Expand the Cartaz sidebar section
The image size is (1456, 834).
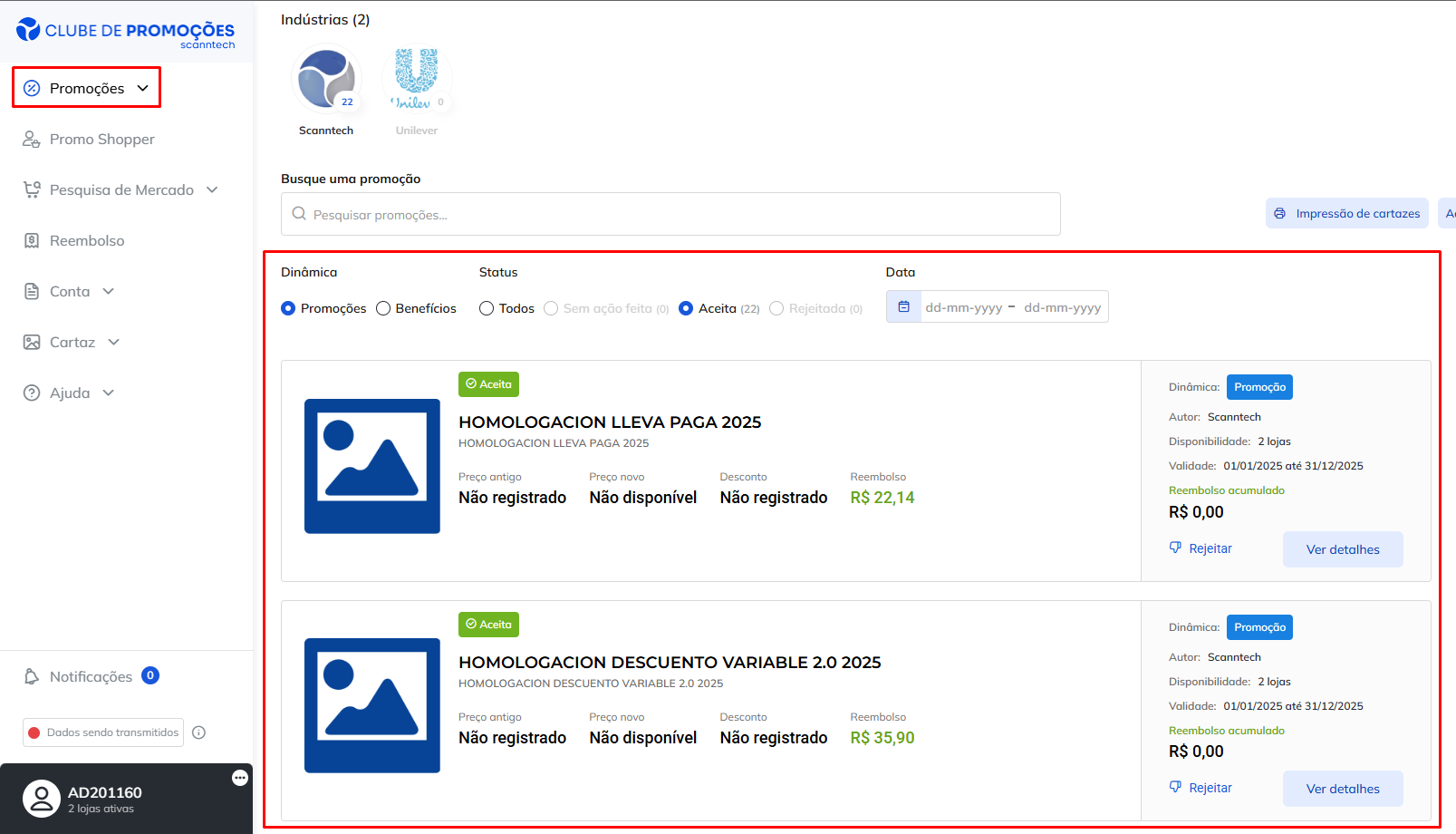(x=72, y=342)
